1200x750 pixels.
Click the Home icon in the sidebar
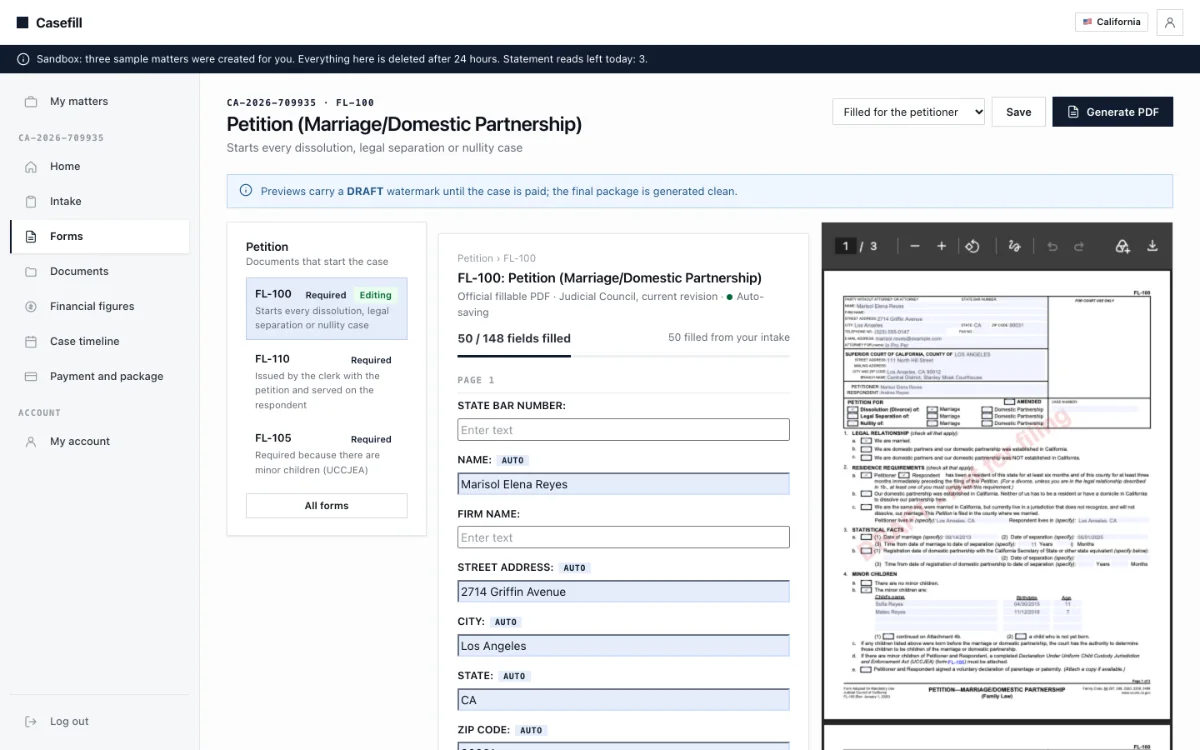(31, 167)
